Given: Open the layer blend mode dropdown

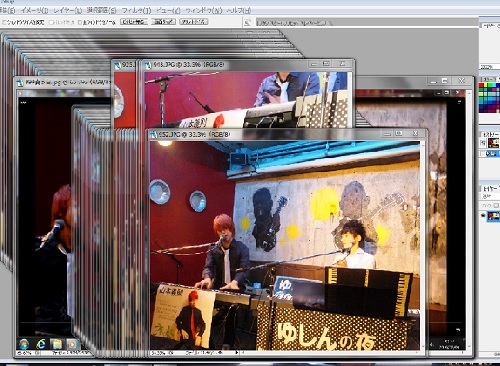Looking at the screenshot, I should click(x=490, y=197).
